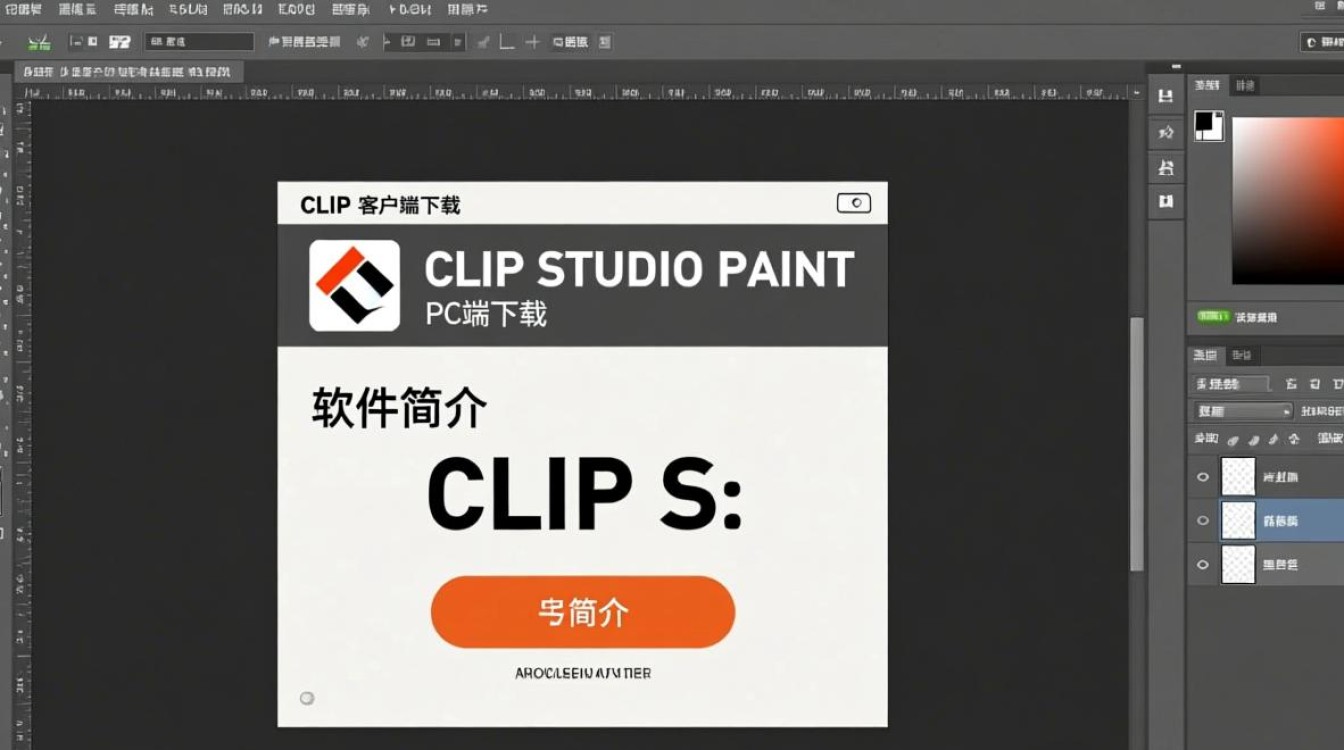Click the selected middle layer's thumbnail
1344x750 pixels.
[x=1237, y=520]
